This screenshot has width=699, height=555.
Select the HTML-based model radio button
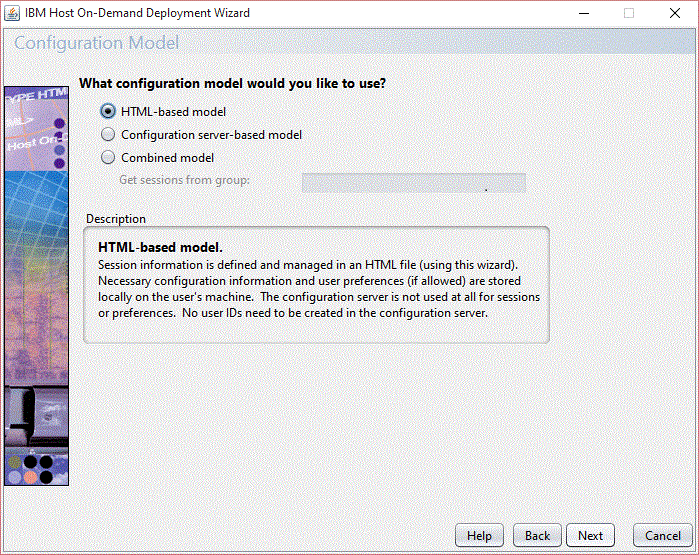coord(108,111)
